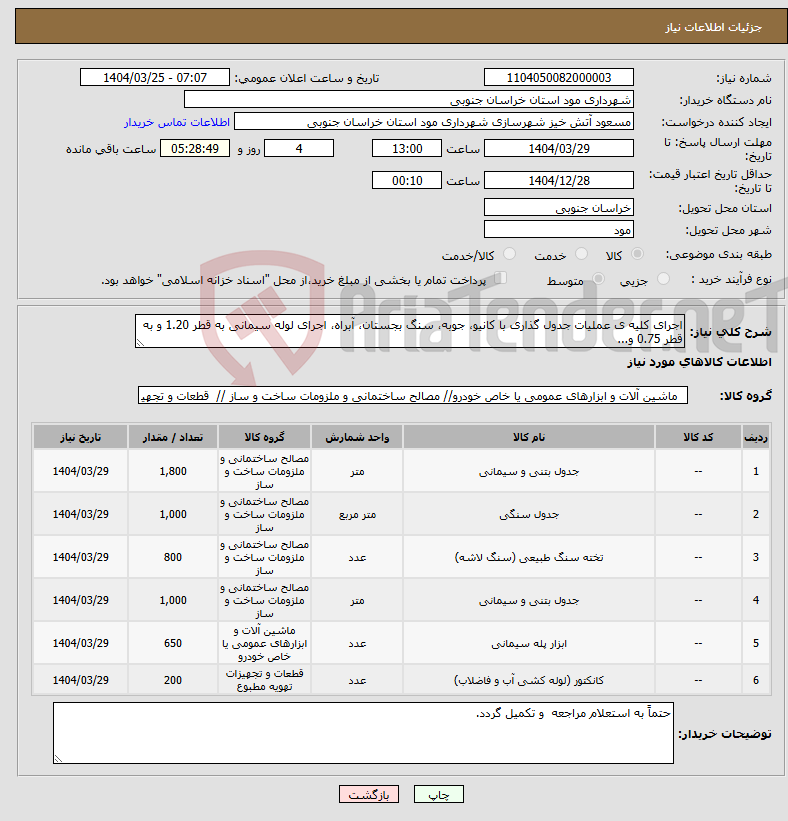
Task: Click the announcement date field 1404/03/25 - 07:07
Action: [154, 77]
